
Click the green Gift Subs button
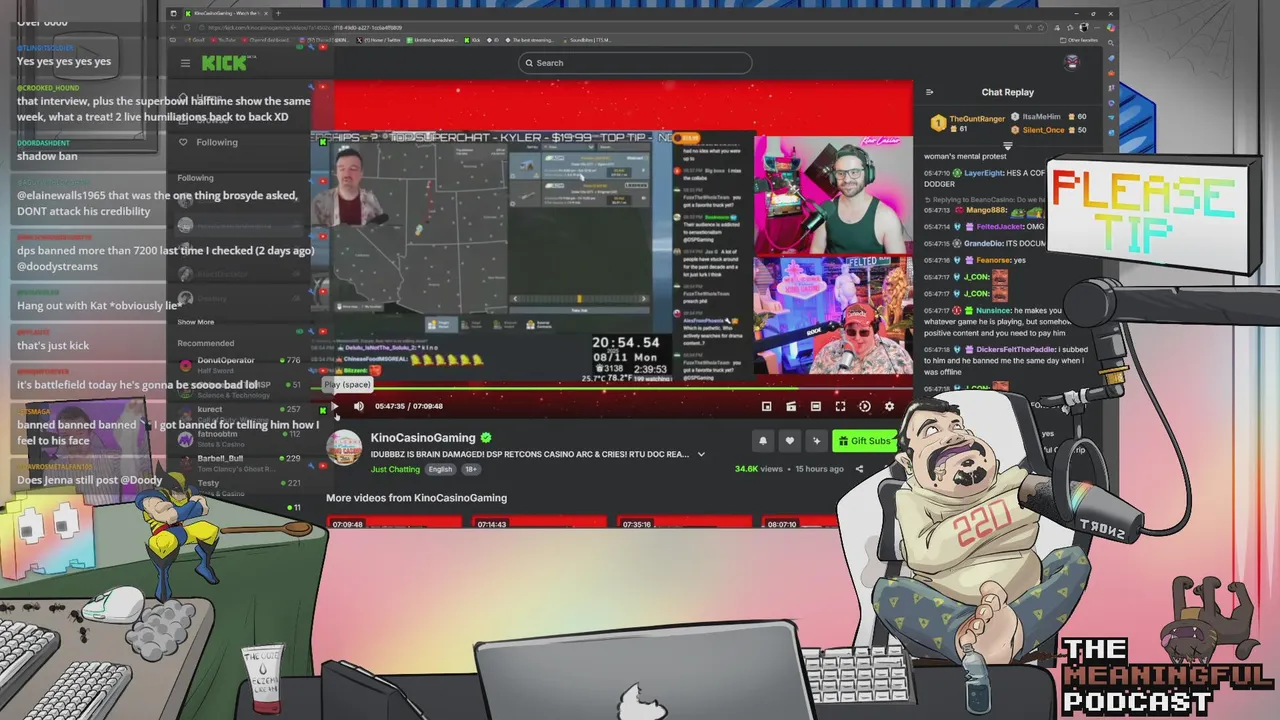tap(865, 440)
